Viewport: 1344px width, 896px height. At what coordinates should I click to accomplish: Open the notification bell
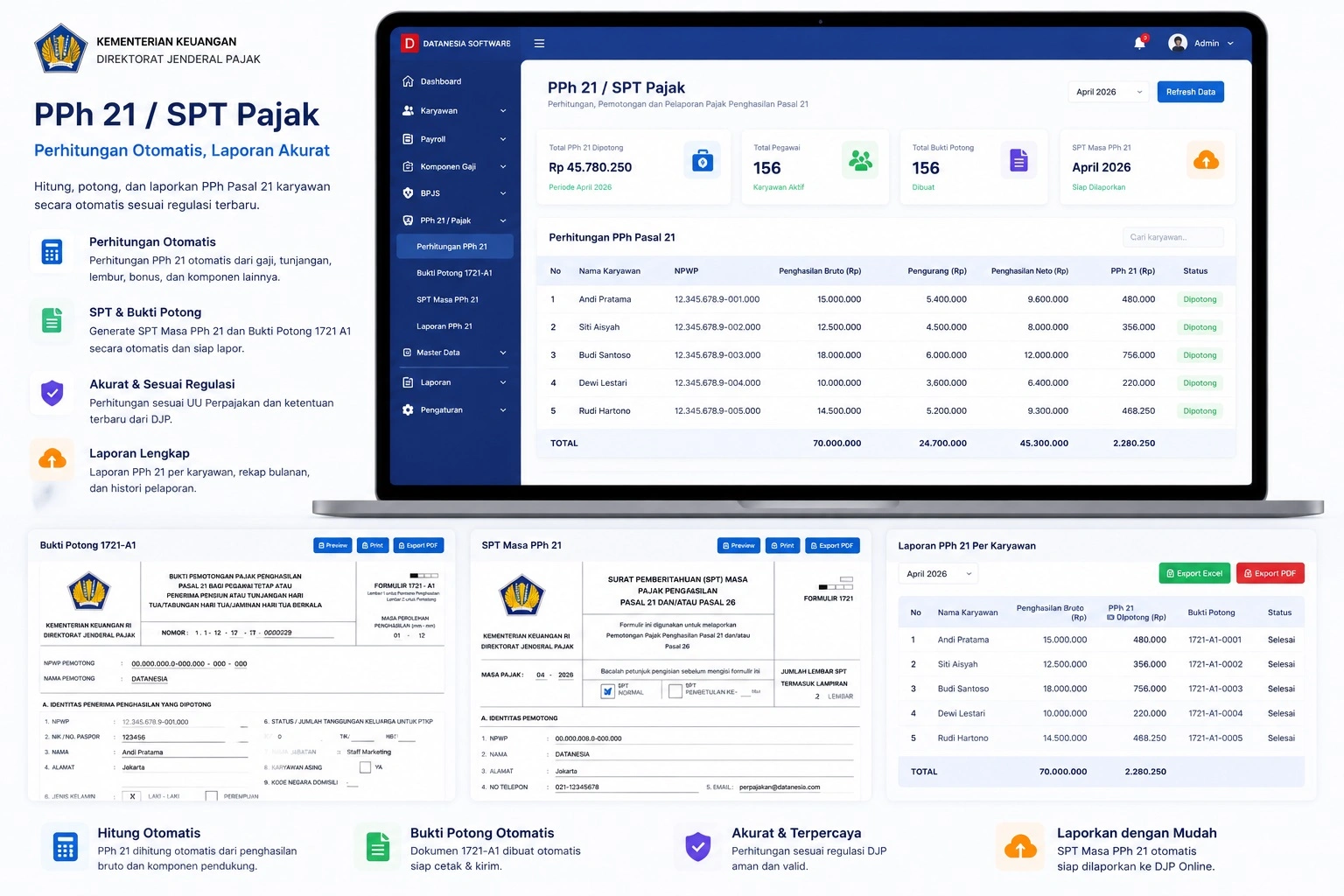[x=1140, y=43]
